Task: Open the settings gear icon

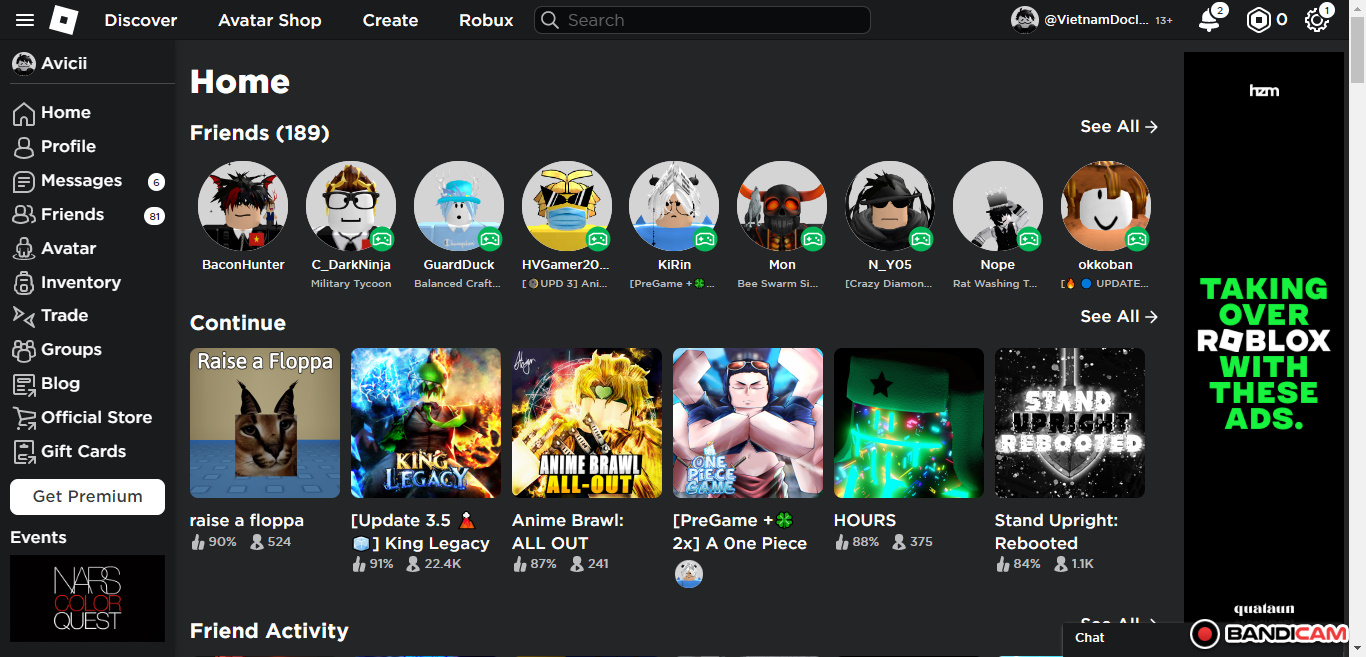Action: [x=1316, y=20]
